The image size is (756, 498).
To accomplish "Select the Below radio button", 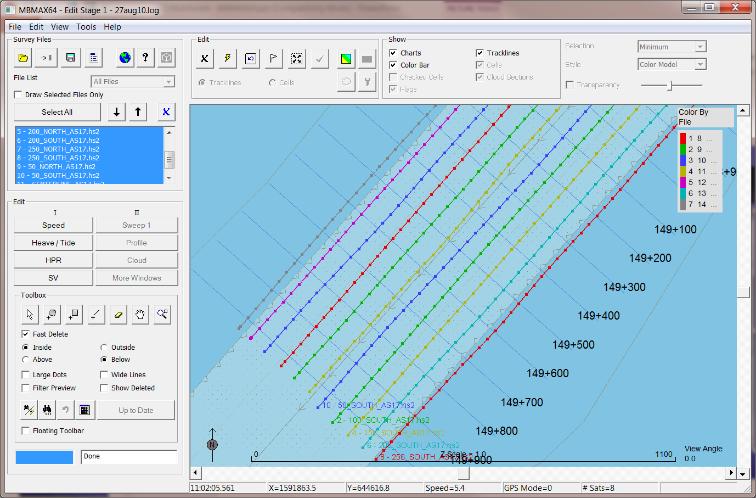I will coord(104,360).
